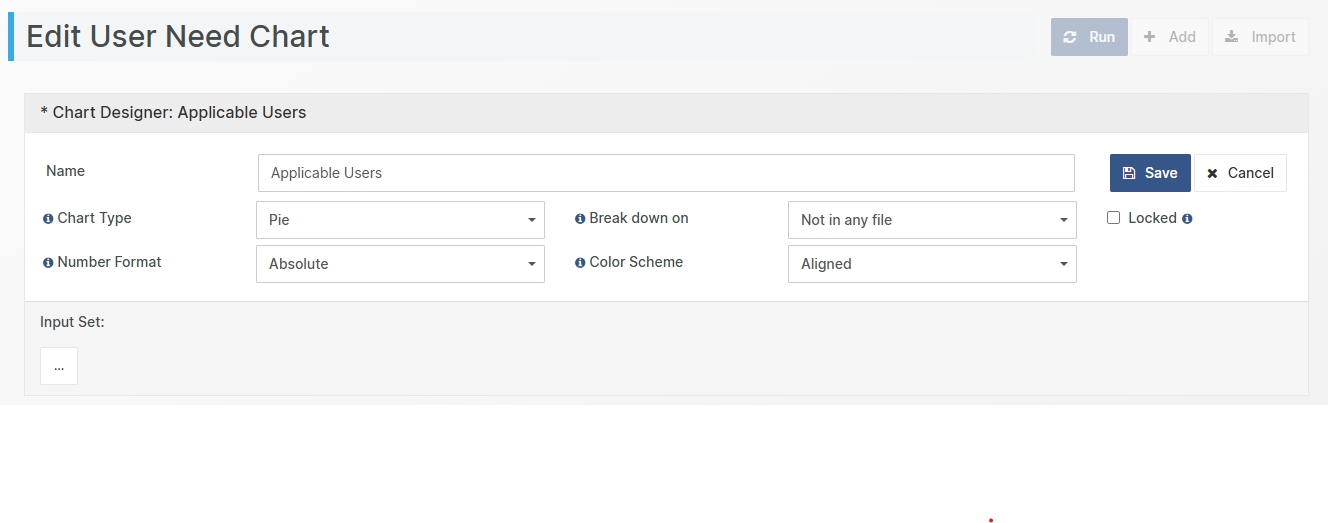
Task: Click the info icon beside Chart Type
Action: coord(48,219)
